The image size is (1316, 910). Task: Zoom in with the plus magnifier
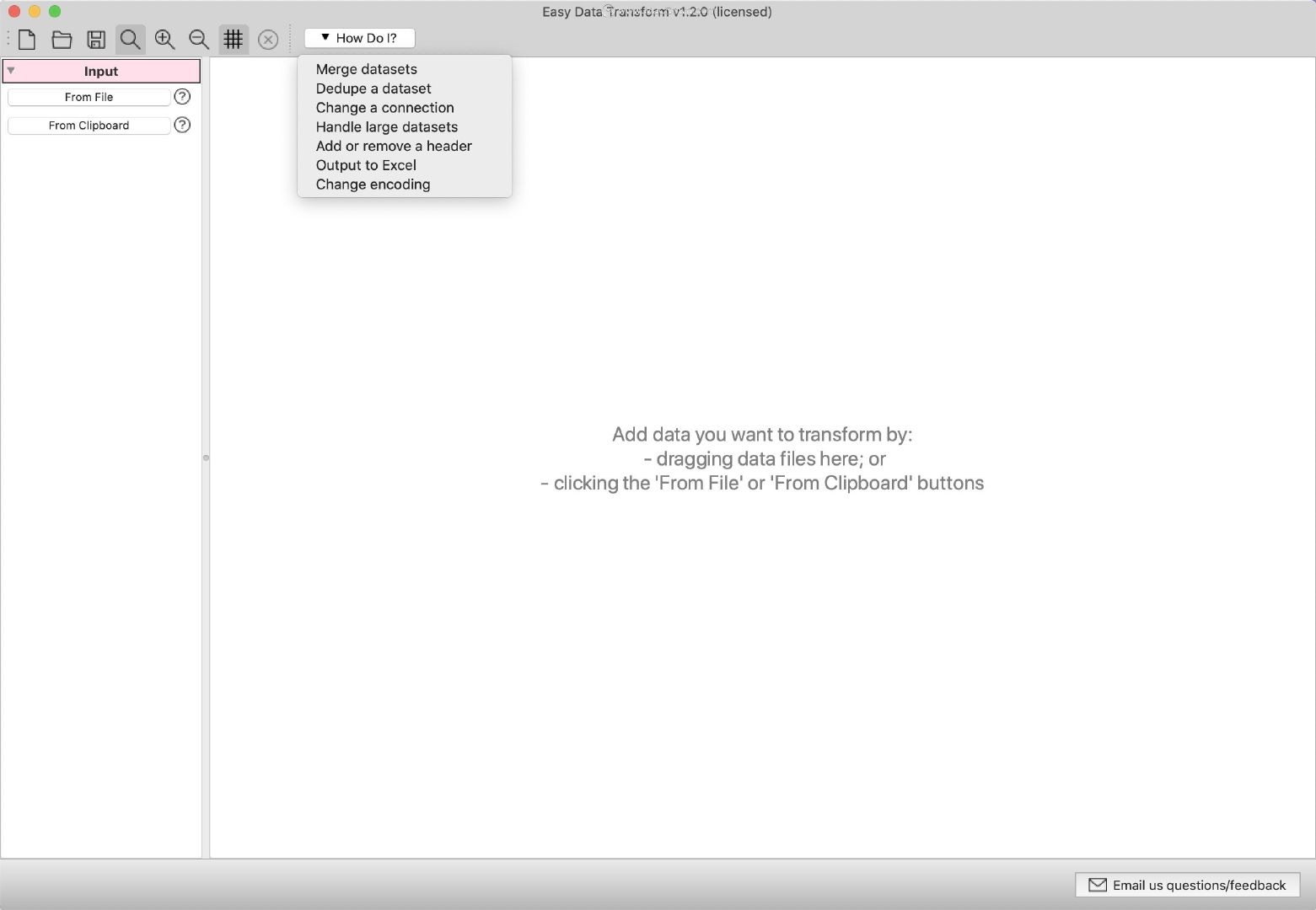click(x=164, y=39)
